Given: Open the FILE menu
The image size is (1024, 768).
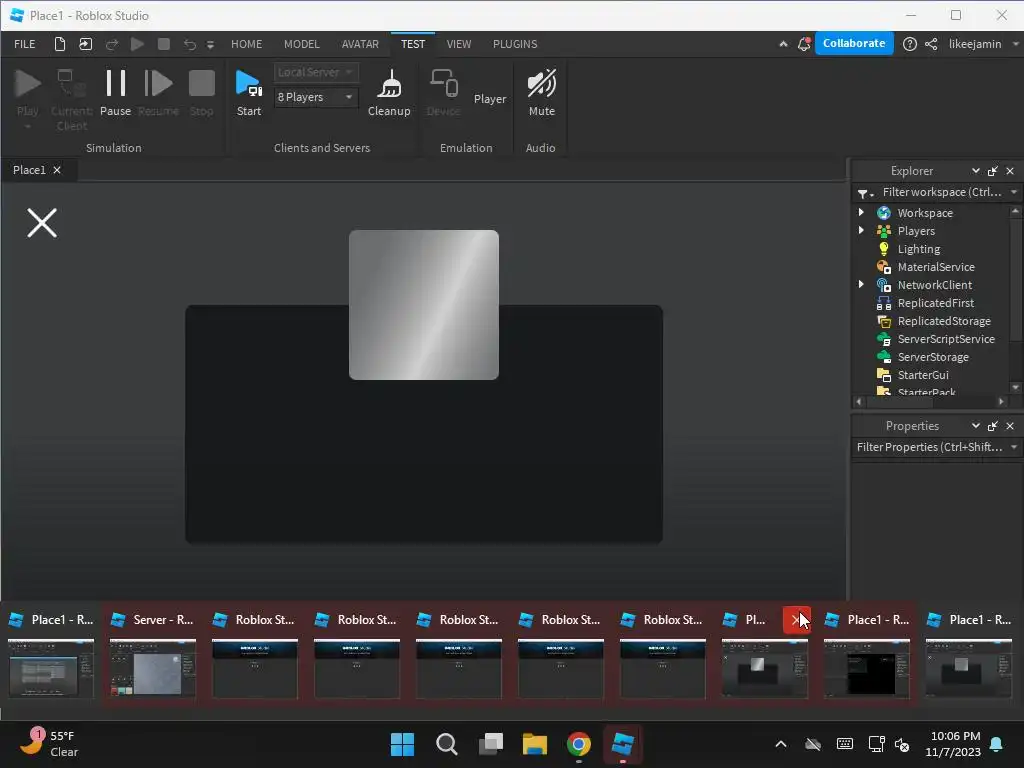Looking at the screenshot, I should [25, 44].
